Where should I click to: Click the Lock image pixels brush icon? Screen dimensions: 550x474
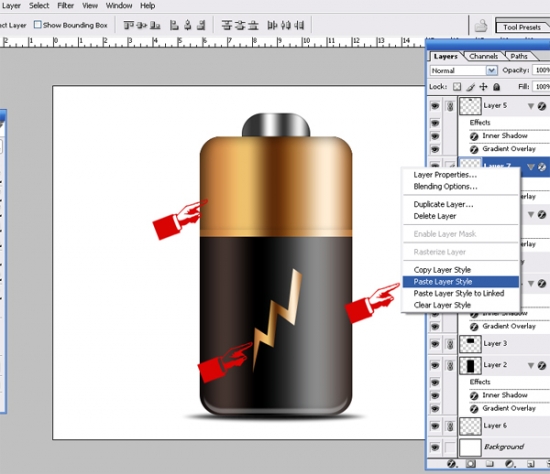point(470,87)
